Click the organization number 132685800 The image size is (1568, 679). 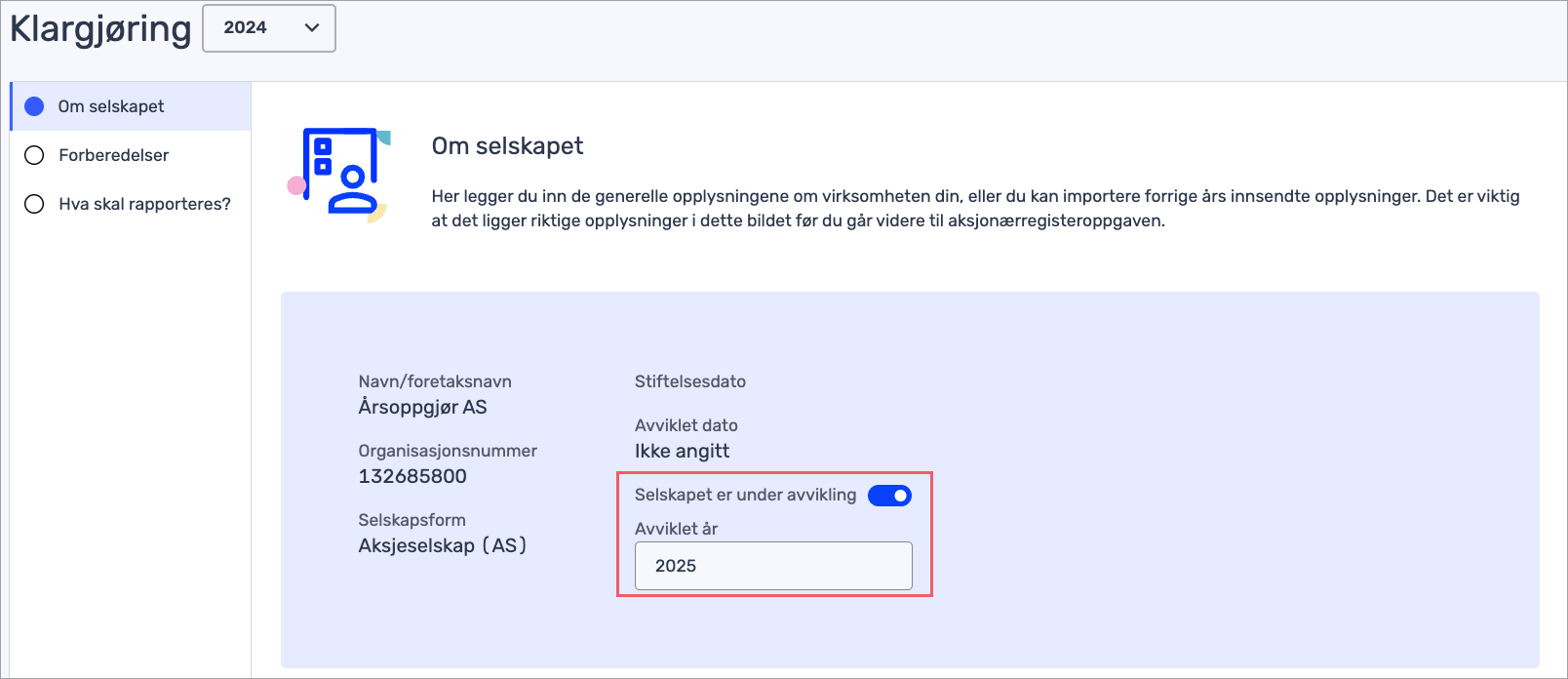(x=412, y=477)
